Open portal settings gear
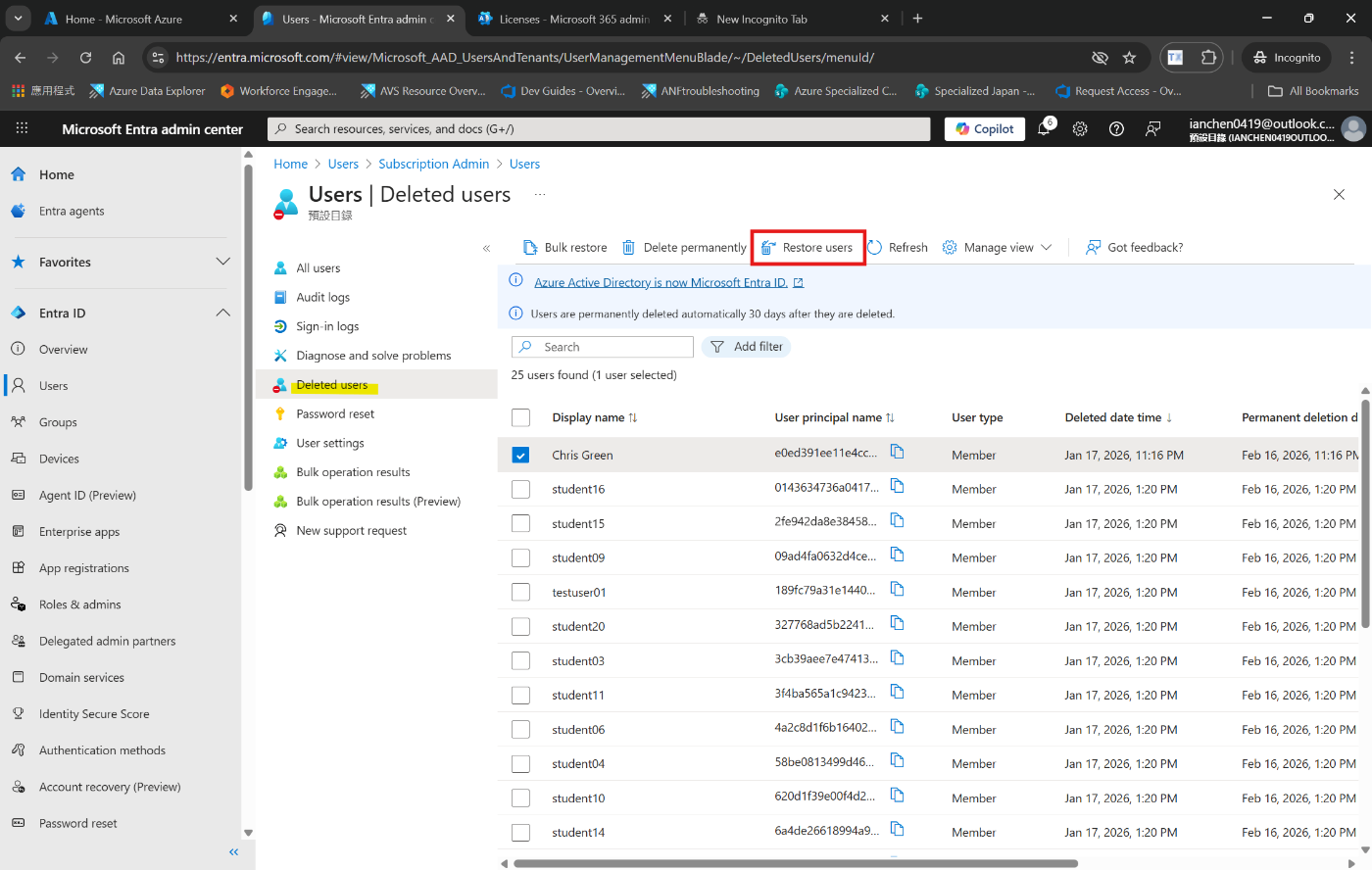Screen dimensions: 1372x870 1080,128
